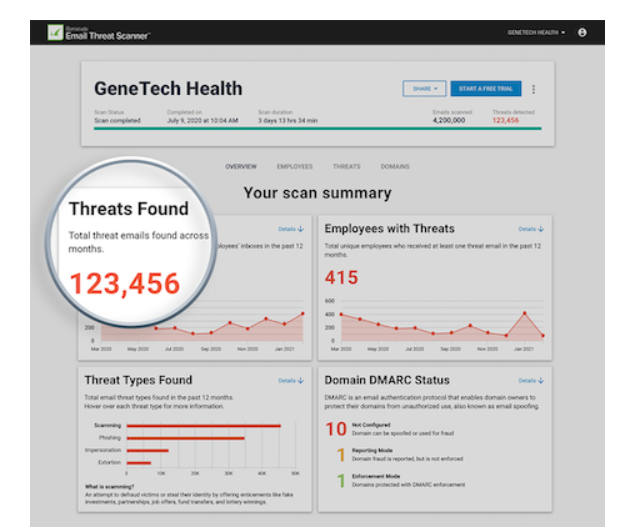
Task: Click Start a Free Trial button
Action: point(485,89)
